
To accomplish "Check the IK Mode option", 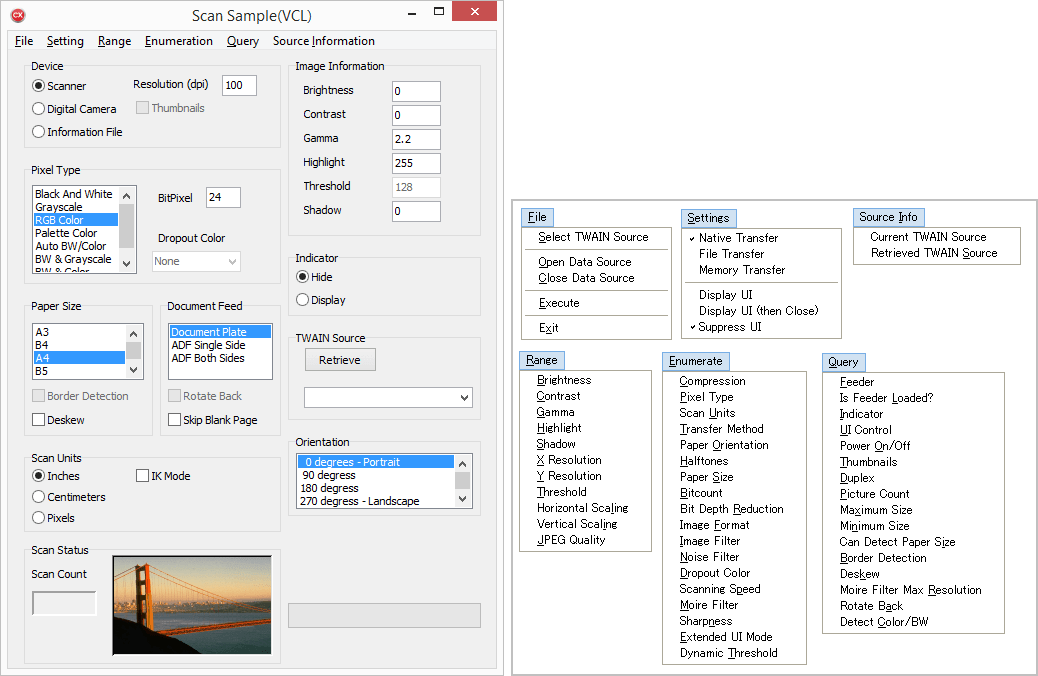I will (x=142, y=475).
